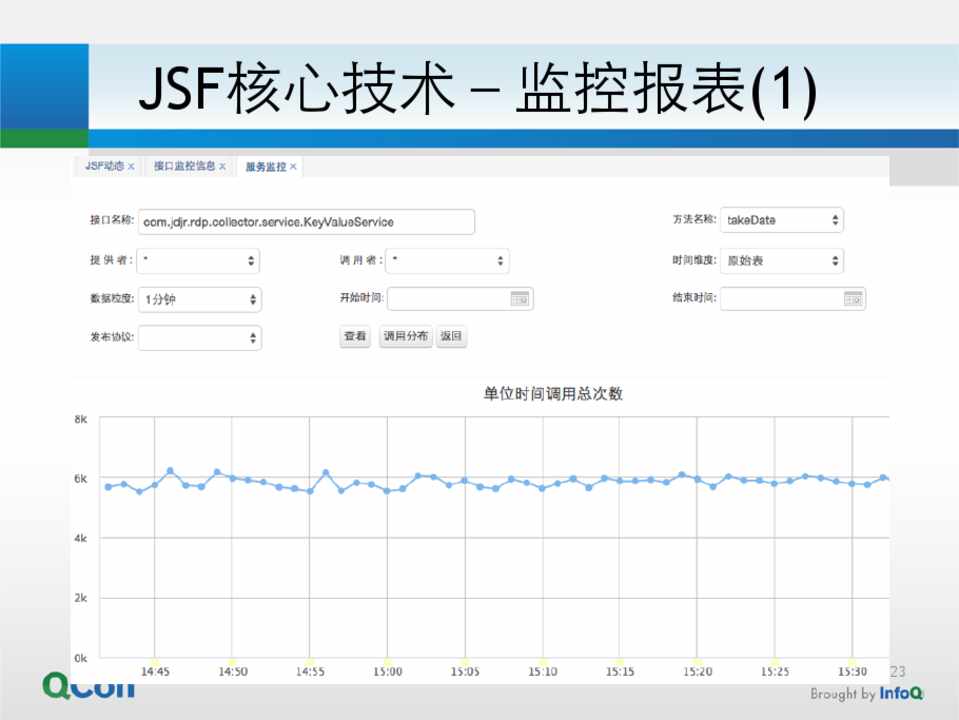959x720 pixels.
Task: Close the JSF动态 tab
Action: click(131, 167)
